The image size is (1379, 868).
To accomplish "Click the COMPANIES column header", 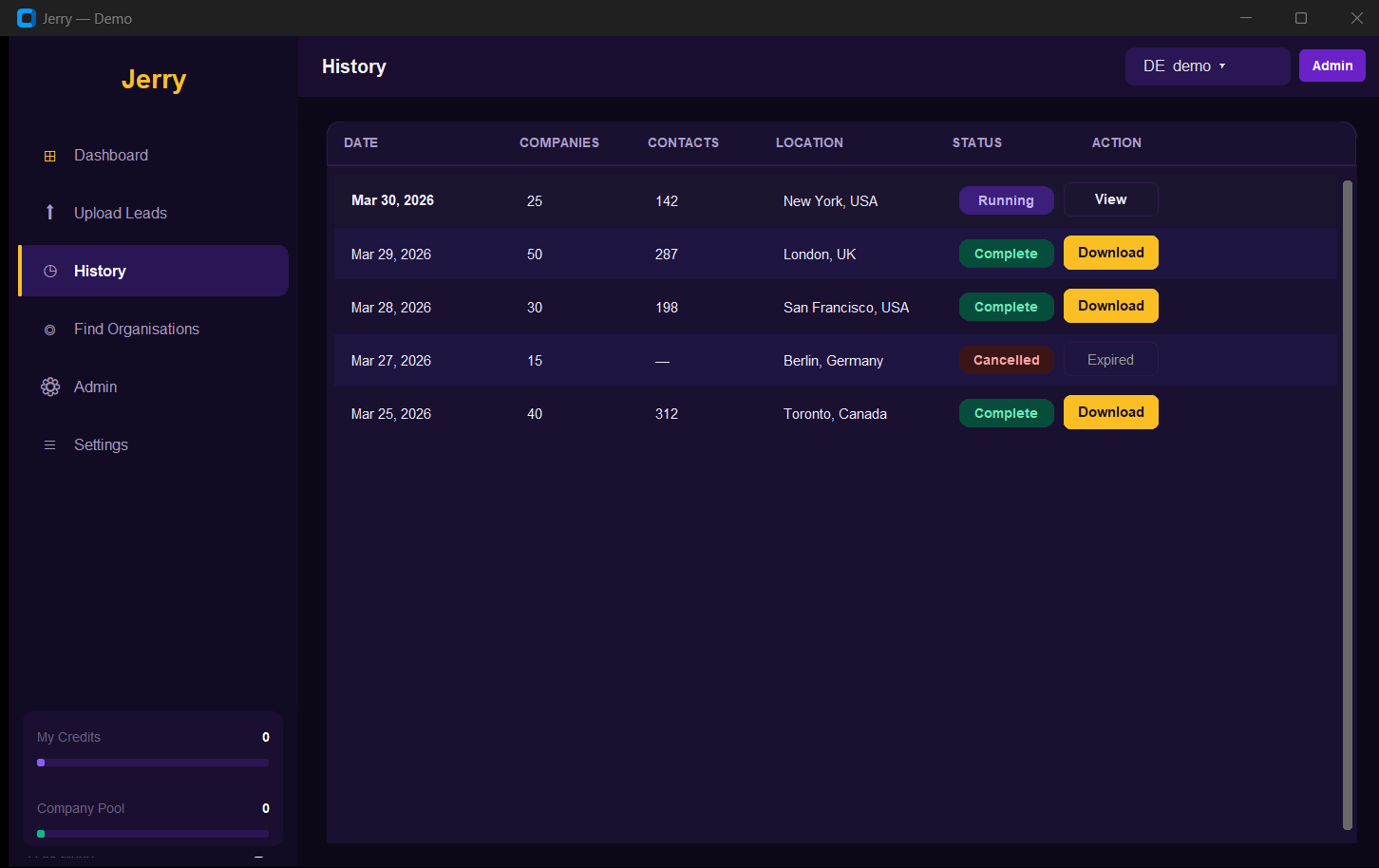I will [x=559, y=142].
